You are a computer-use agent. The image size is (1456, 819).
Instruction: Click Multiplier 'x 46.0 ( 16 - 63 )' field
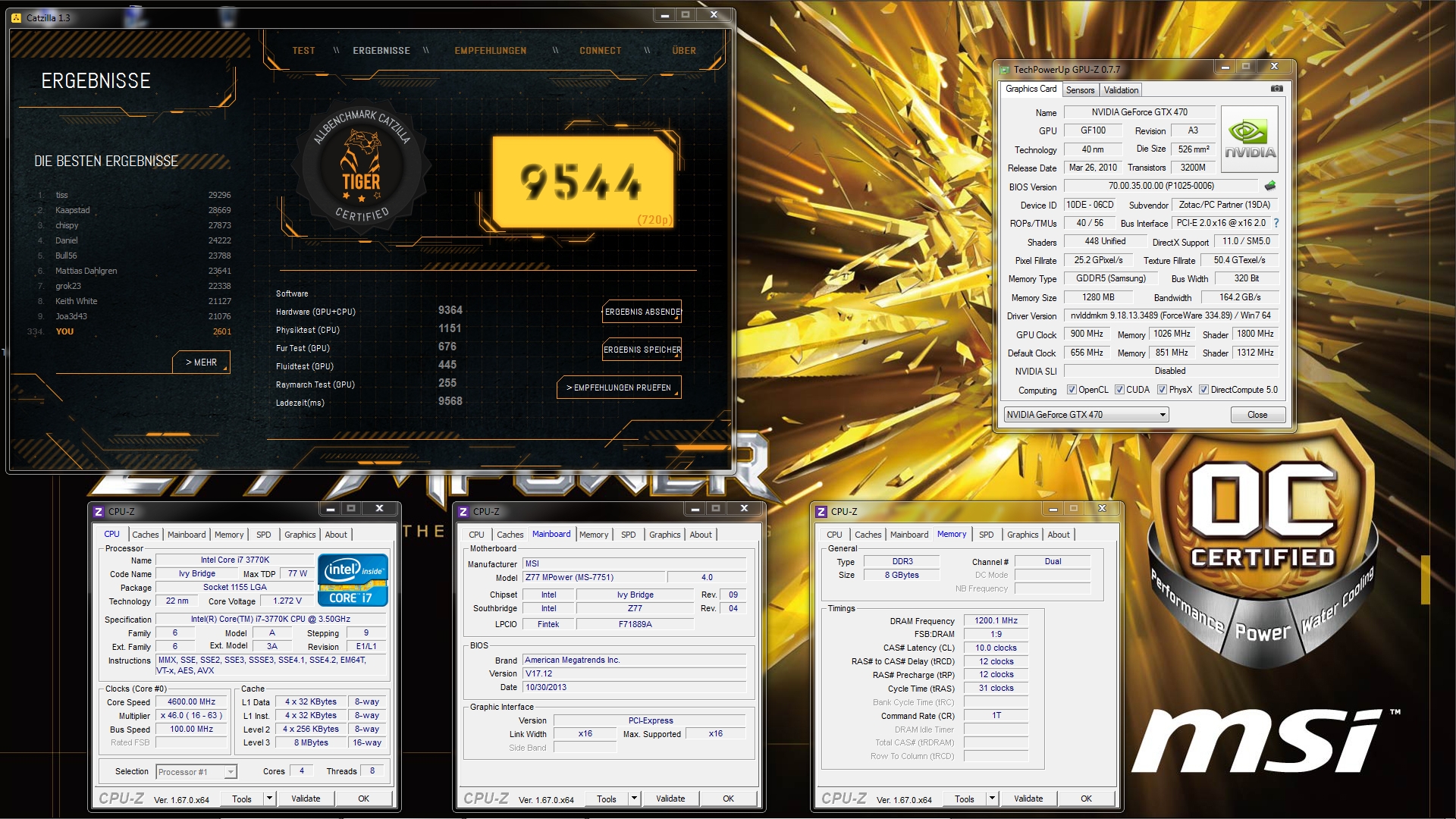191,716
